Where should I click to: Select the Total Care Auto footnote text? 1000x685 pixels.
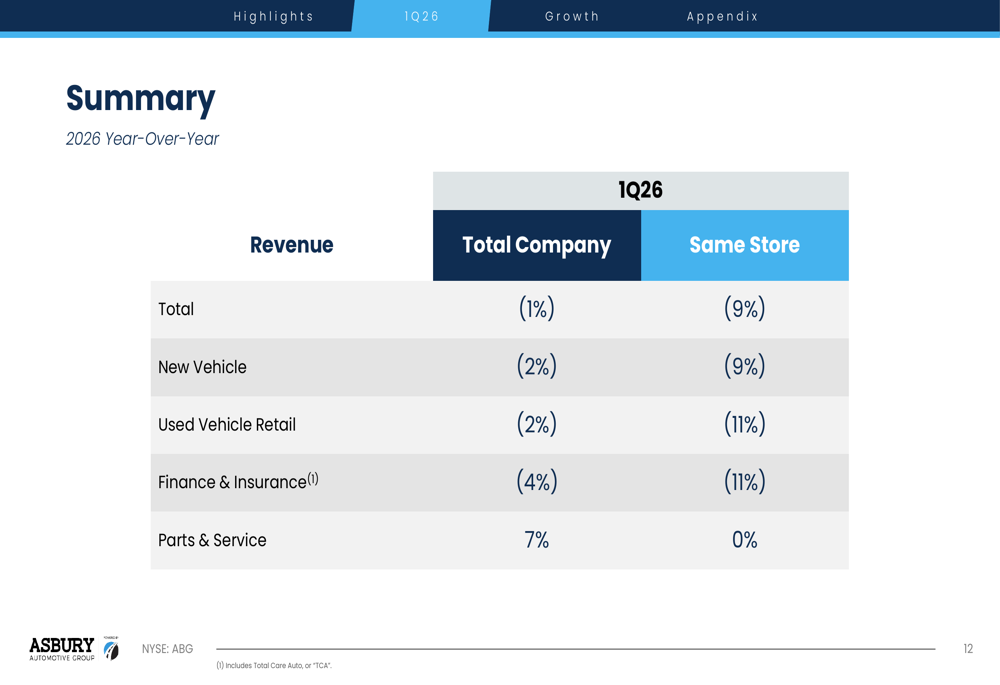coord(274,666)
